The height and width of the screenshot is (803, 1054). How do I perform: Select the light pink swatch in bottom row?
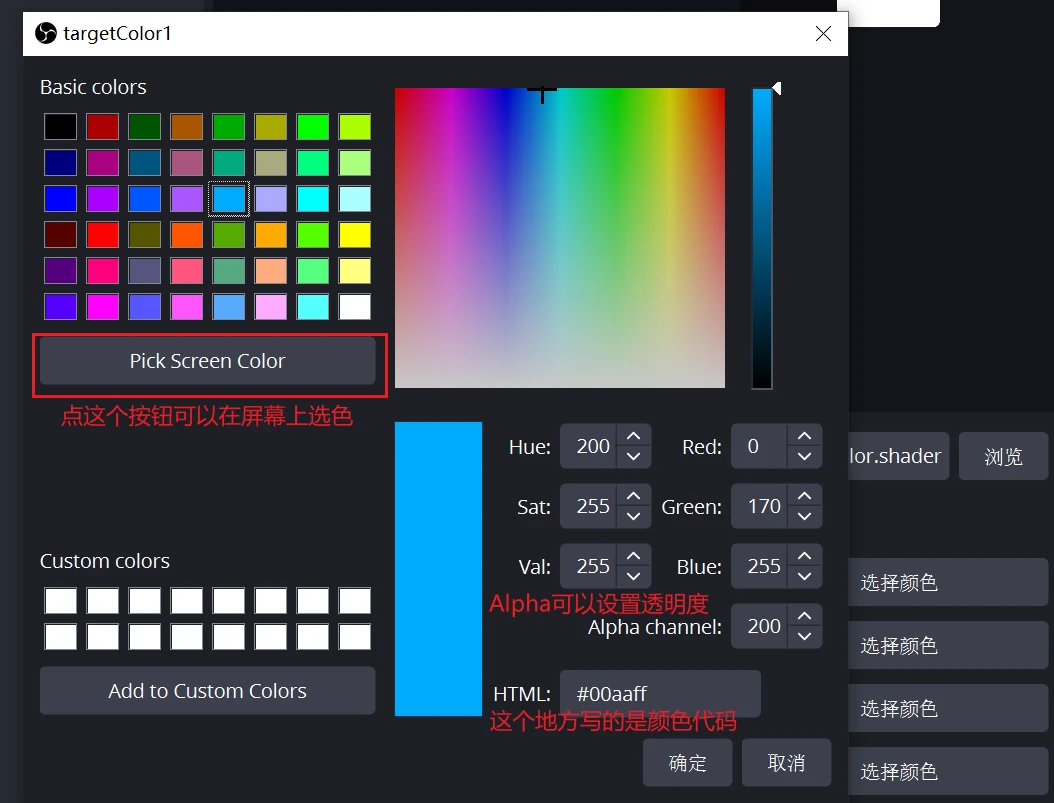271,306
